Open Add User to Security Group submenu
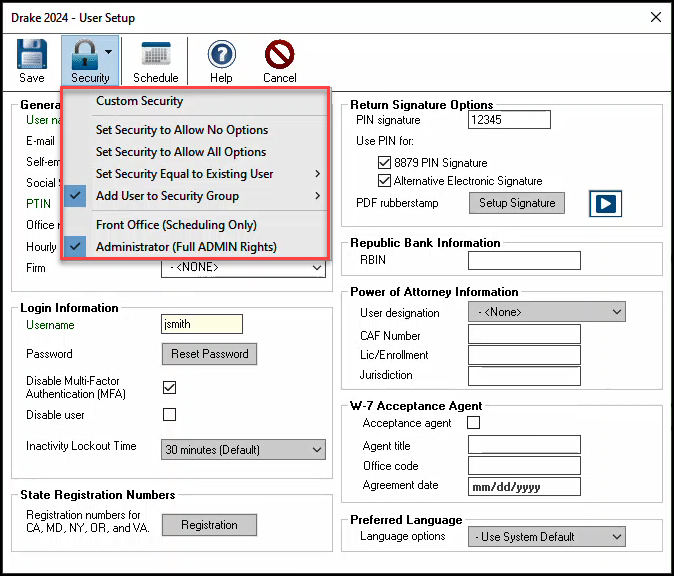674x576 pixels. 195,196
